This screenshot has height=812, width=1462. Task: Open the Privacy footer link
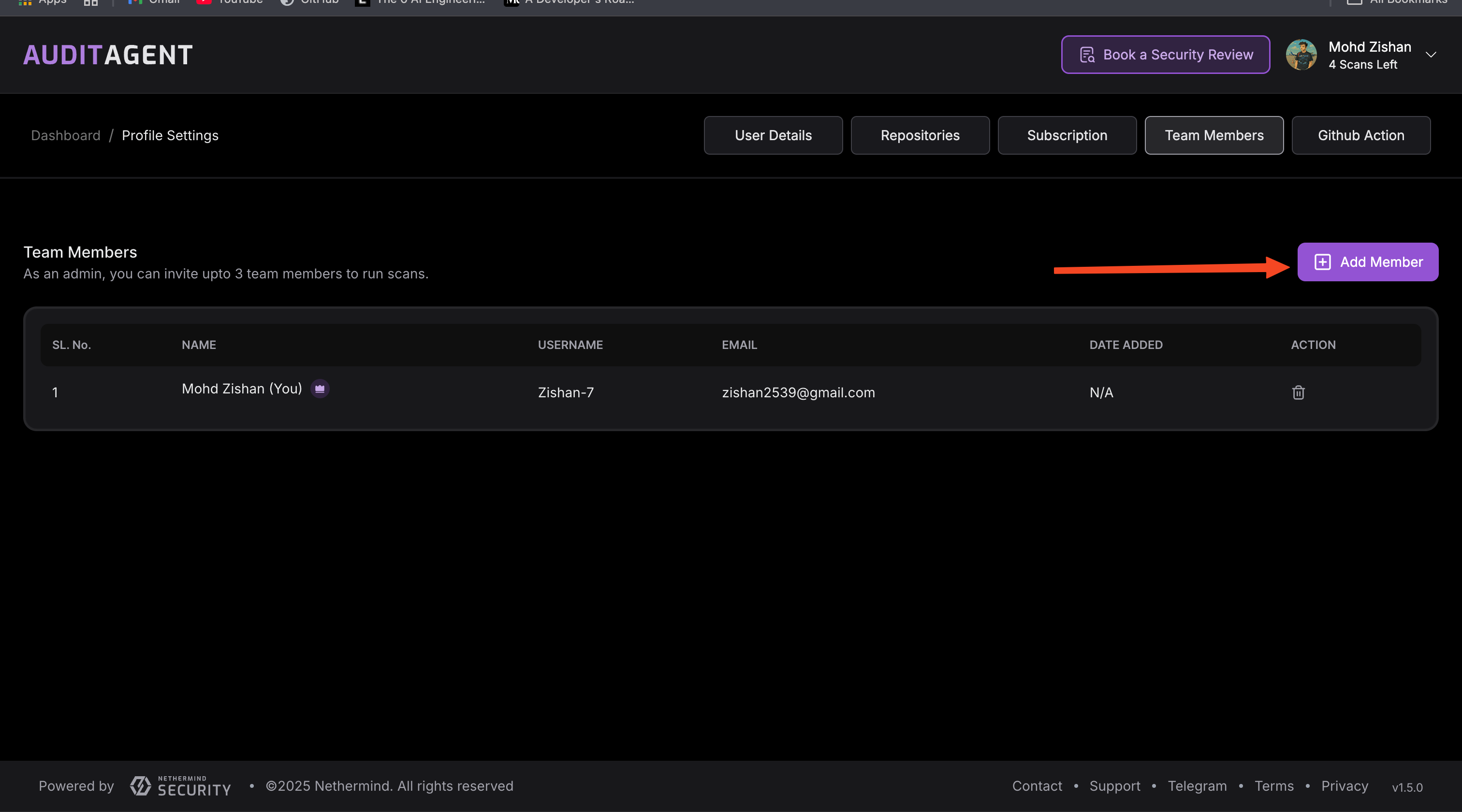point(1345,786)
